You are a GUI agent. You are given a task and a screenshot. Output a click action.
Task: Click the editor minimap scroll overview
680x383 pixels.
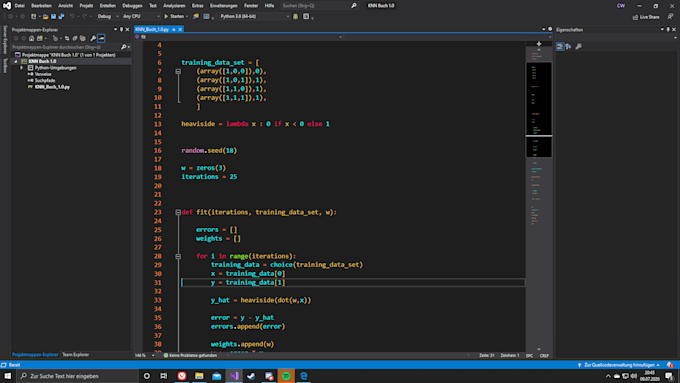click(539, 200)
